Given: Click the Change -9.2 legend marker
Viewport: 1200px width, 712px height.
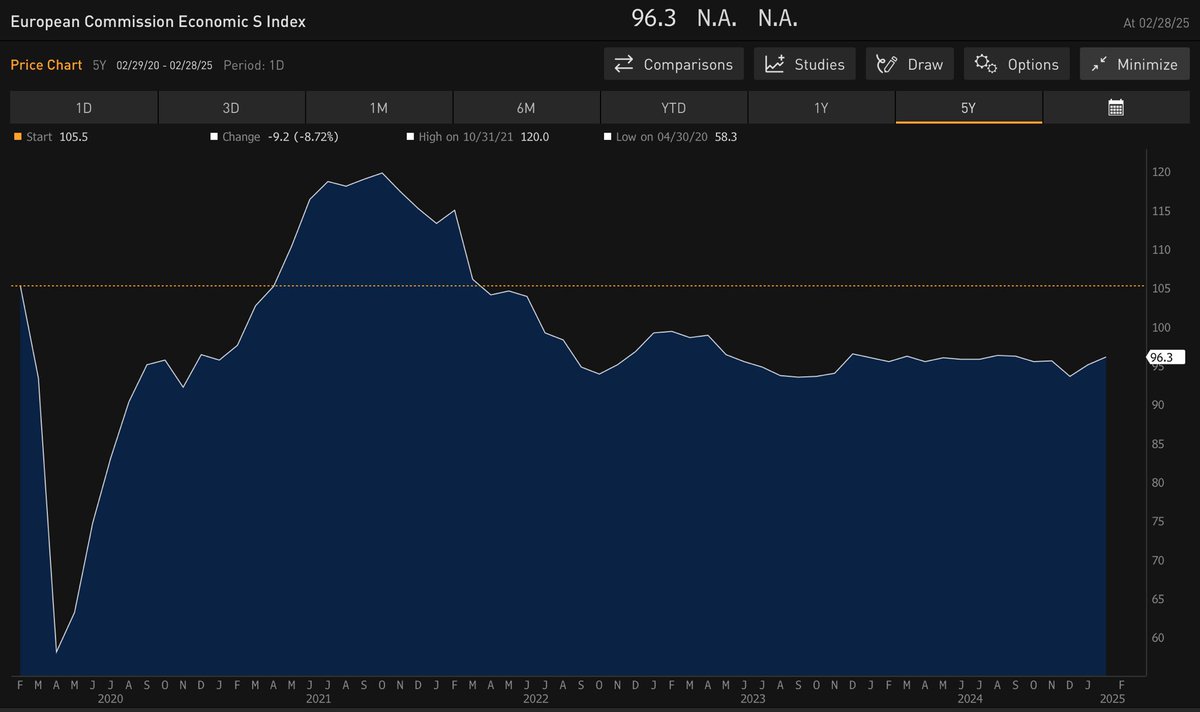Looking at the screenshot, I should [x=214, y=137].
